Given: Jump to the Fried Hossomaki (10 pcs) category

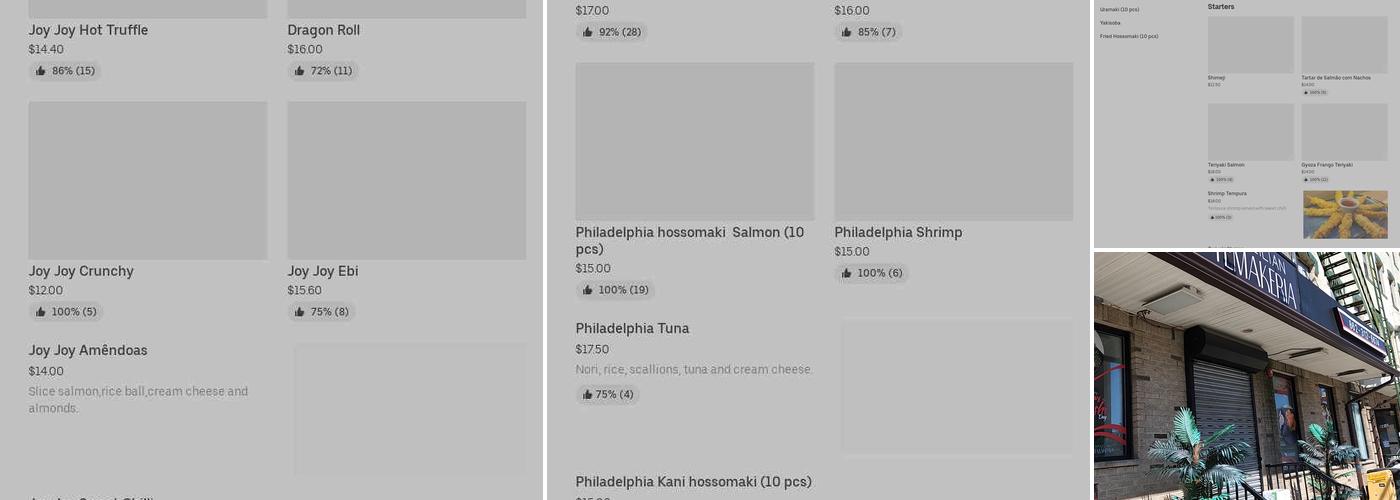Looking at the screenshot, I should (1129, 36).
